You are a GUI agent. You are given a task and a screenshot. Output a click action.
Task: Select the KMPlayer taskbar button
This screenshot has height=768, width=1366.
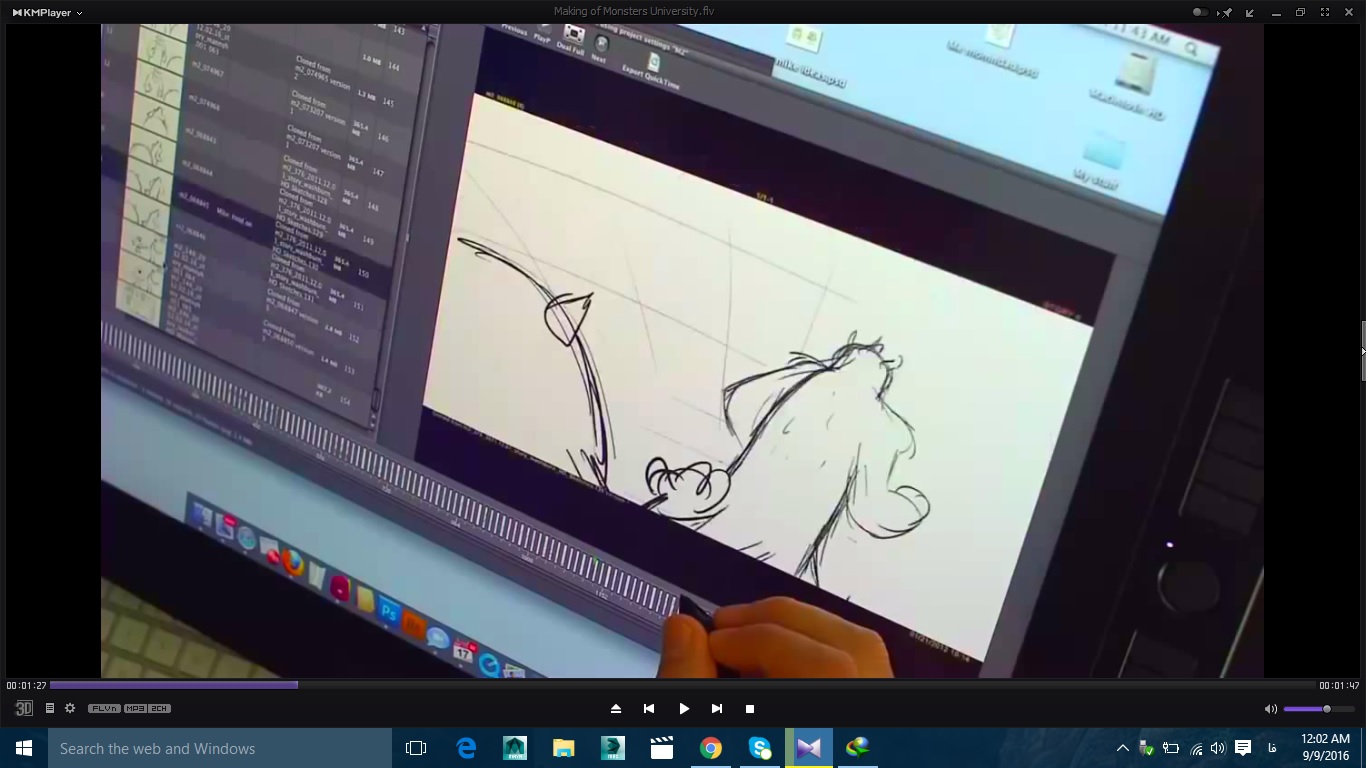pyautogui.click(x=809, y=748)
